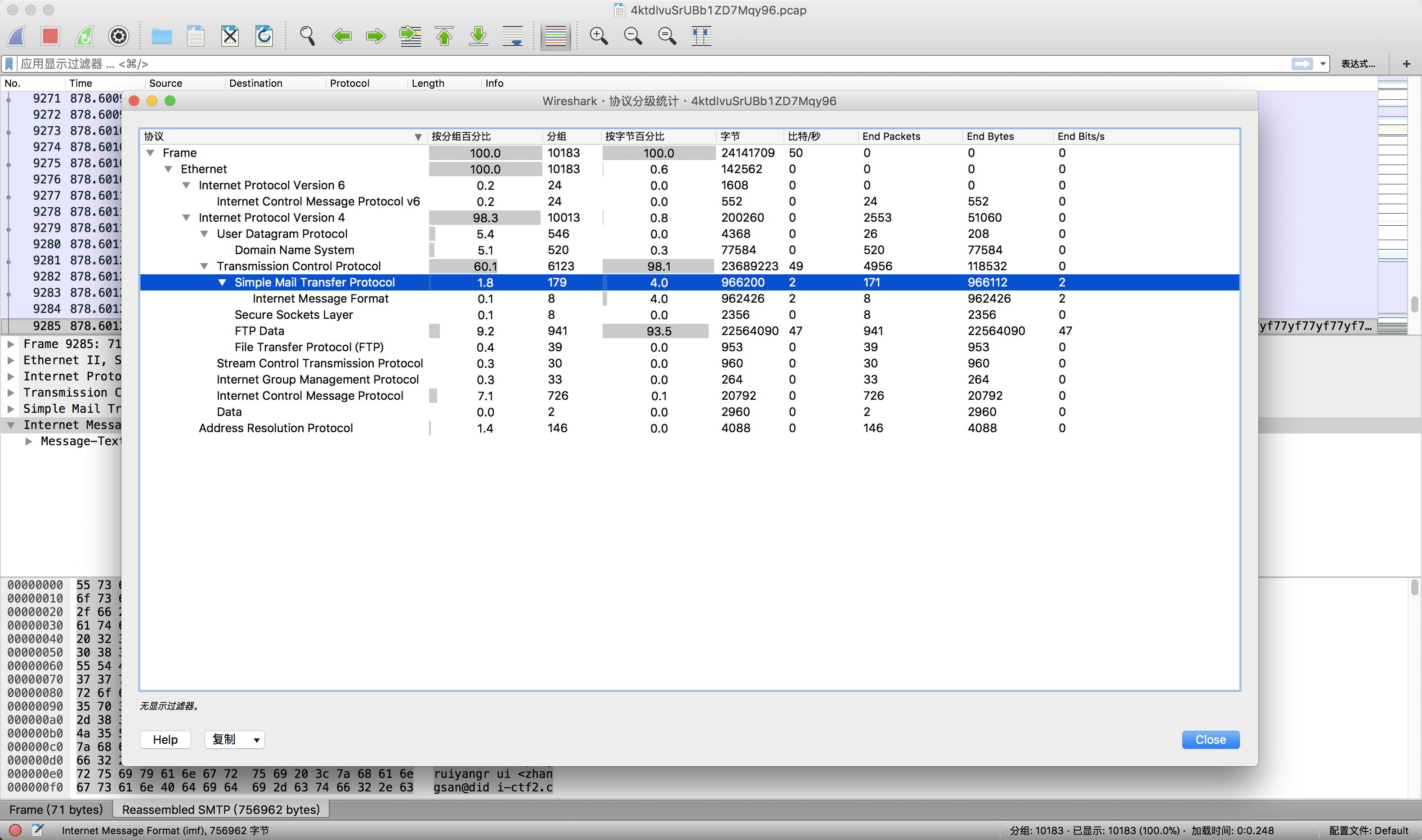Switch to the Frame (71 bytes) tab

point(56,809)
